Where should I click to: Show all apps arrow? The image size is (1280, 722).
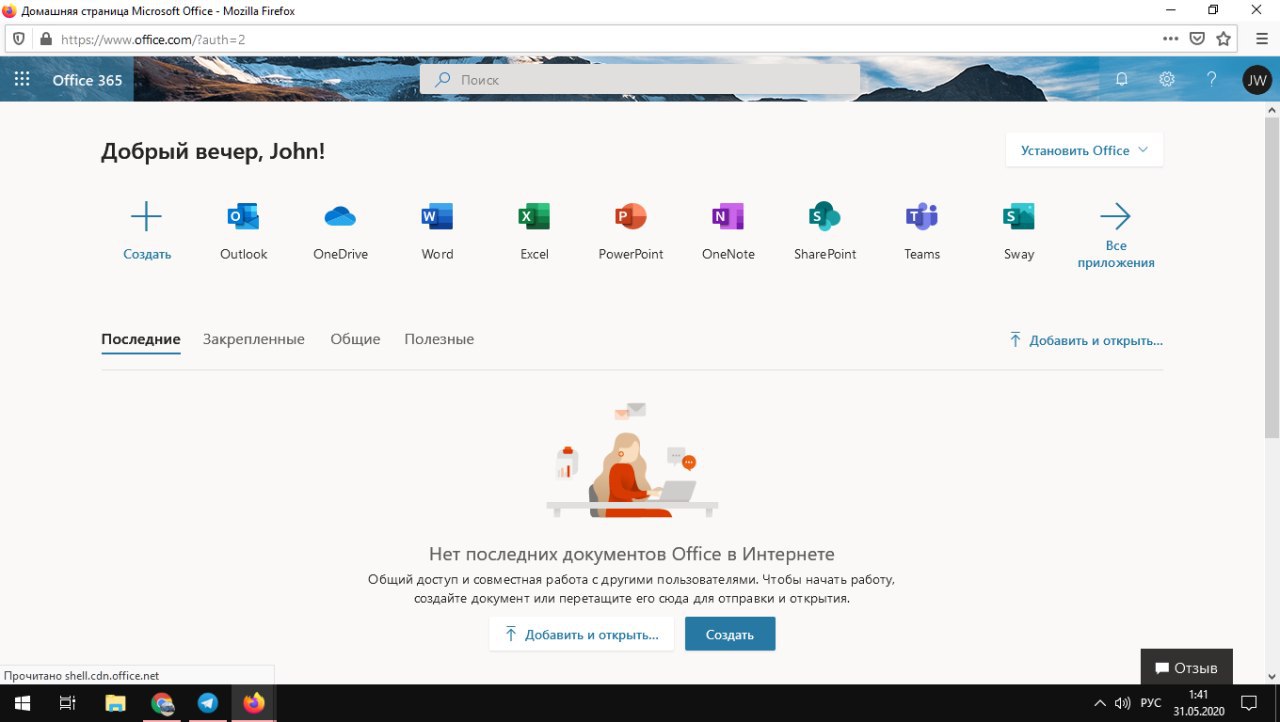pyautogui.click(x=1115, y=216)
